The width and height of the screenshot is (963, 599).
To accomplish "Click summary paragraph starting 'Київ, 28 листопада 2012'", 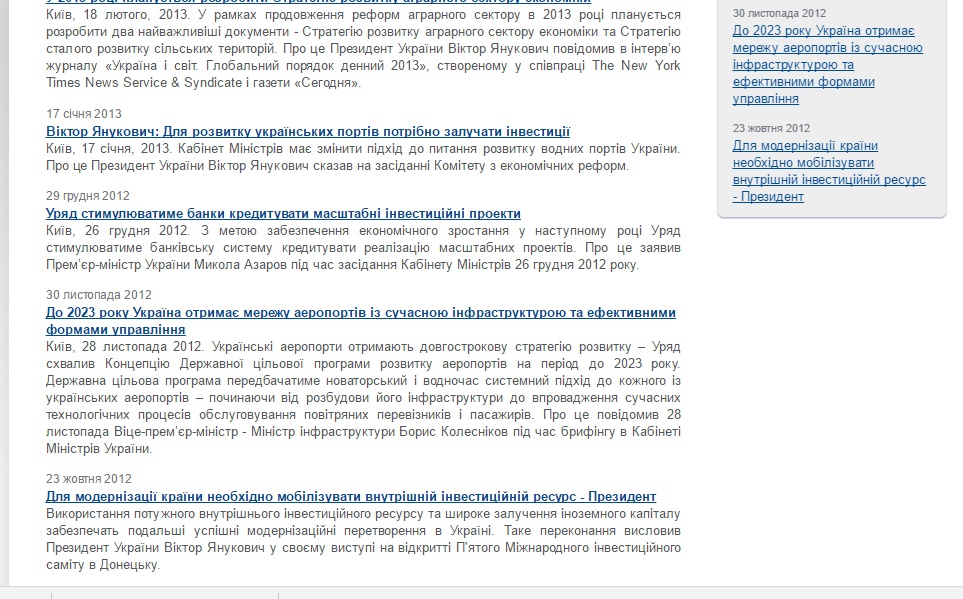I will tap(363, 397).
